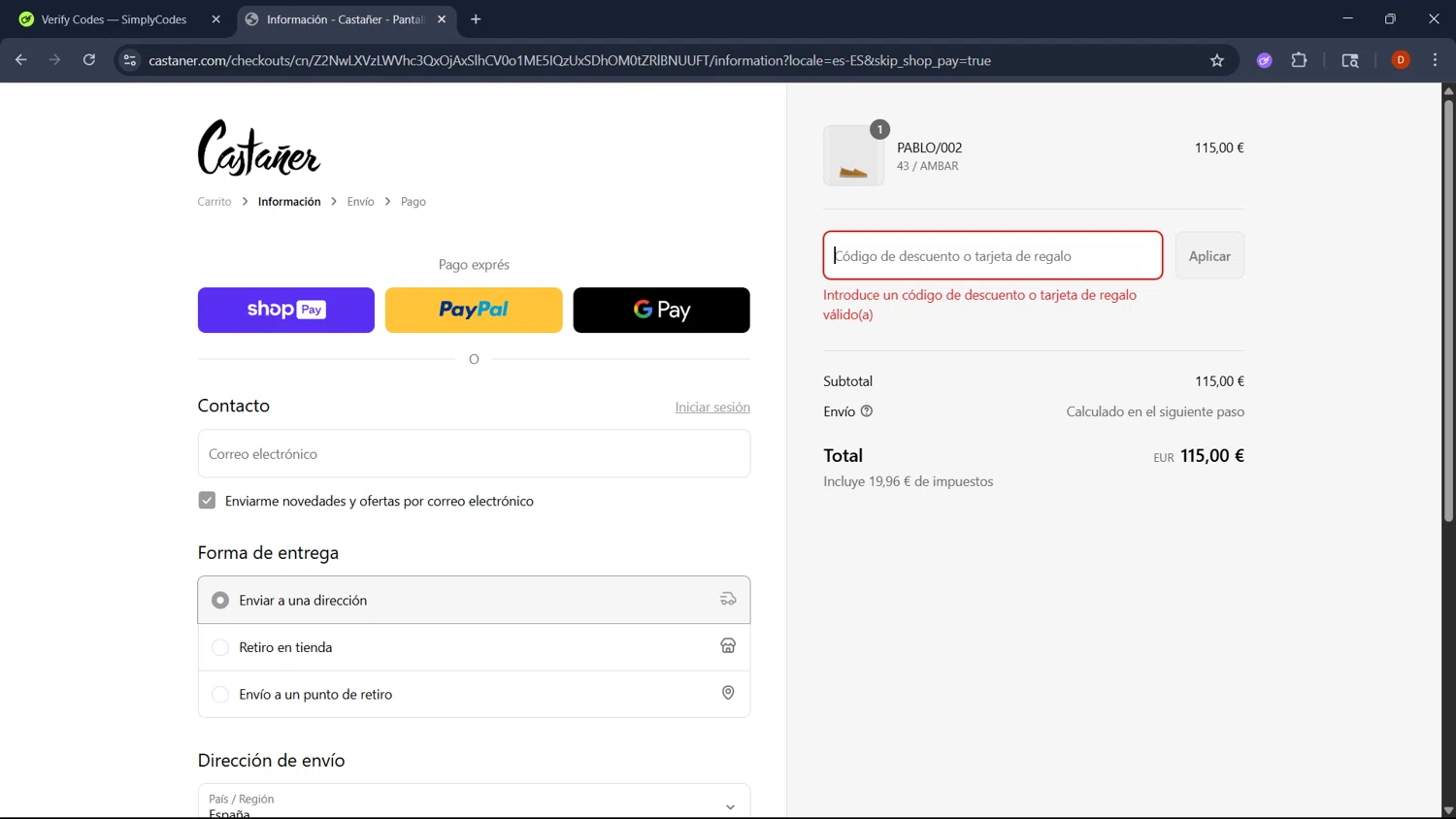Screen dimensions: 1456x819
Task: Open site information icon in address bar
Action: pyautogui.click(x=129, y=60)
